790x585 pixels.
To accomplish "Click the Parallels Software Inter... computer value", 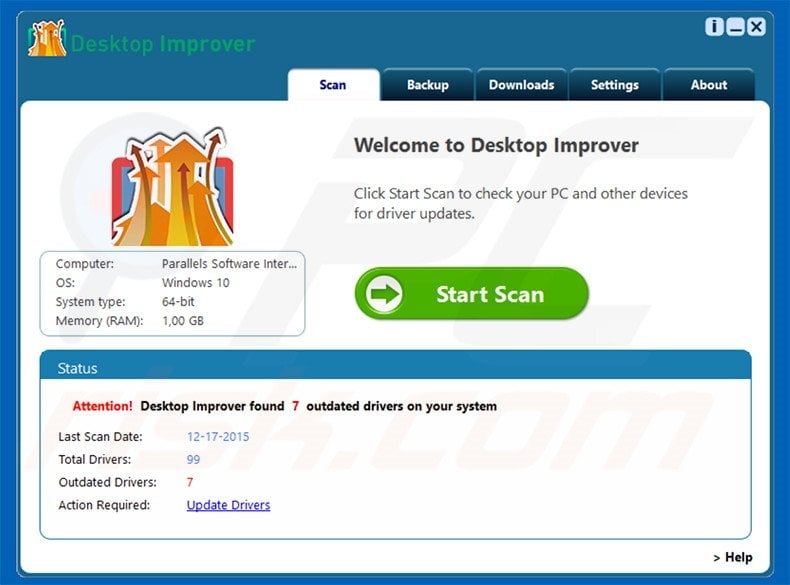I will [229, 264].
